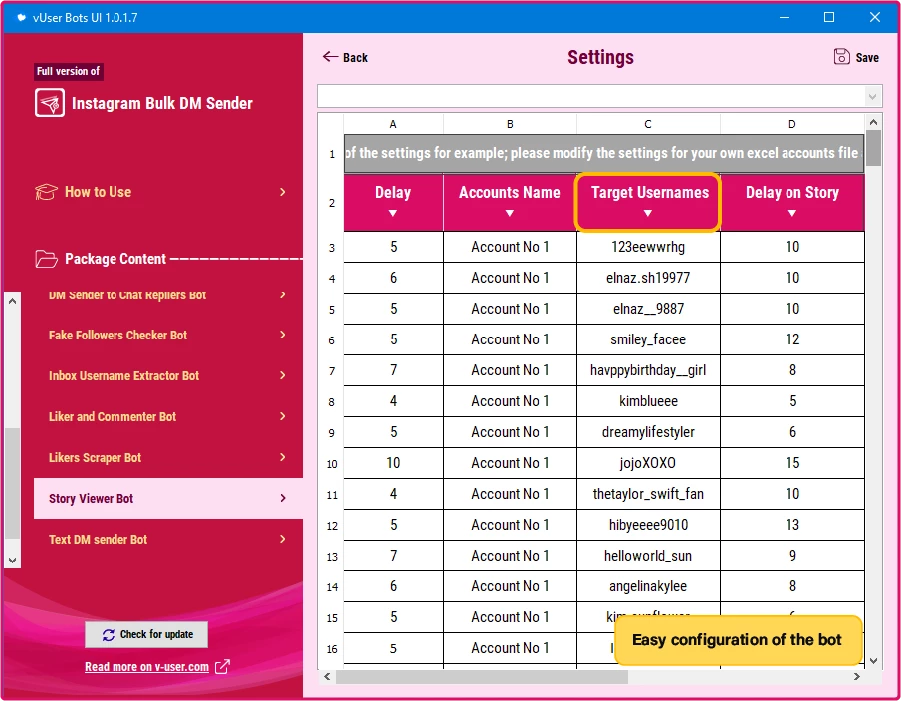
Task: Click the Delay on Story value 12
Action: (x=792, y=340)
